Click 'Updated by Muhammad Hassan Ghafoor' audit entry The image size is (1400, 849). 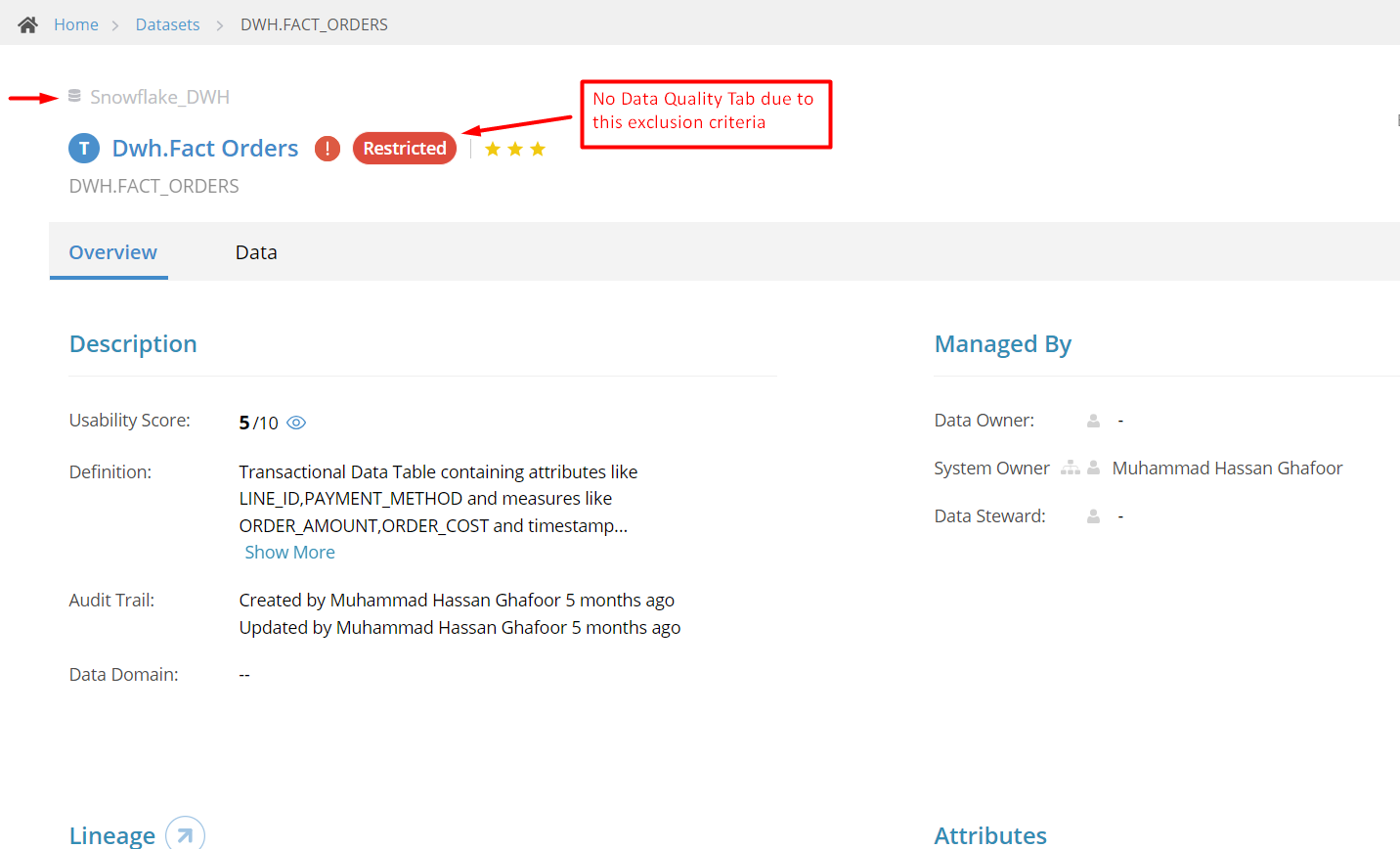459,627
